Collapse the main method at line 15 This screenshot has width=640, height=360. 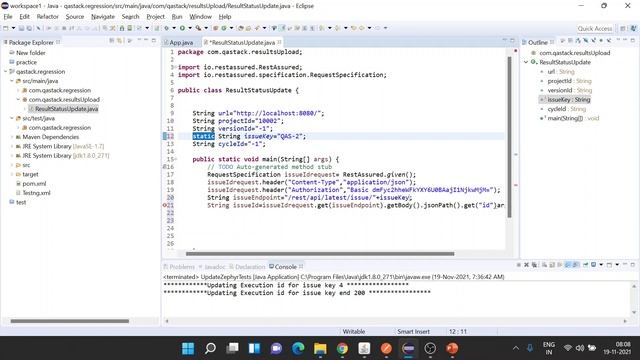click(176, 159)
